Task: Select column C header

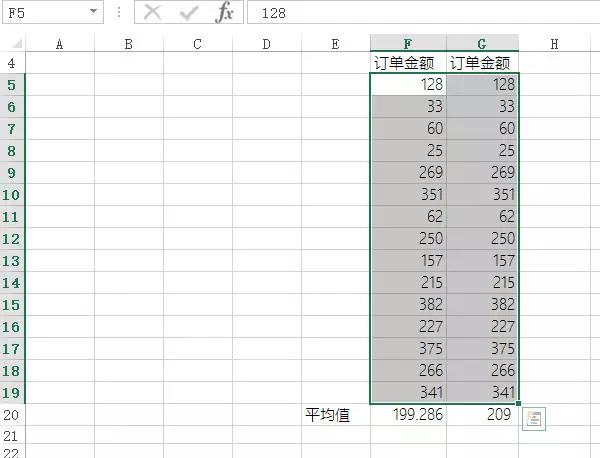Action: tap(197, 44)
